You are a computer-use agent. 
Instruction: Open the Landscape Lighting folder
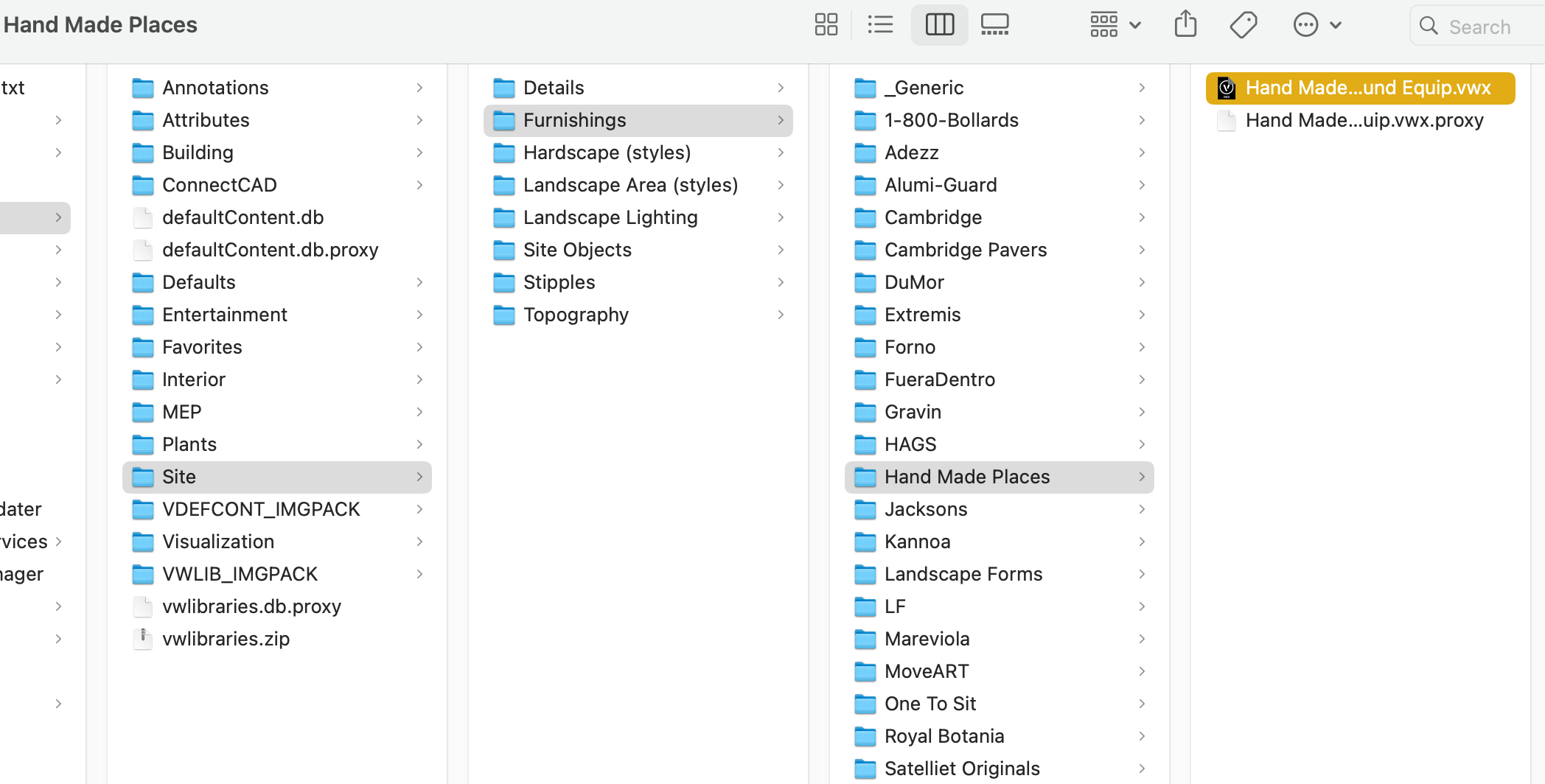610,217
